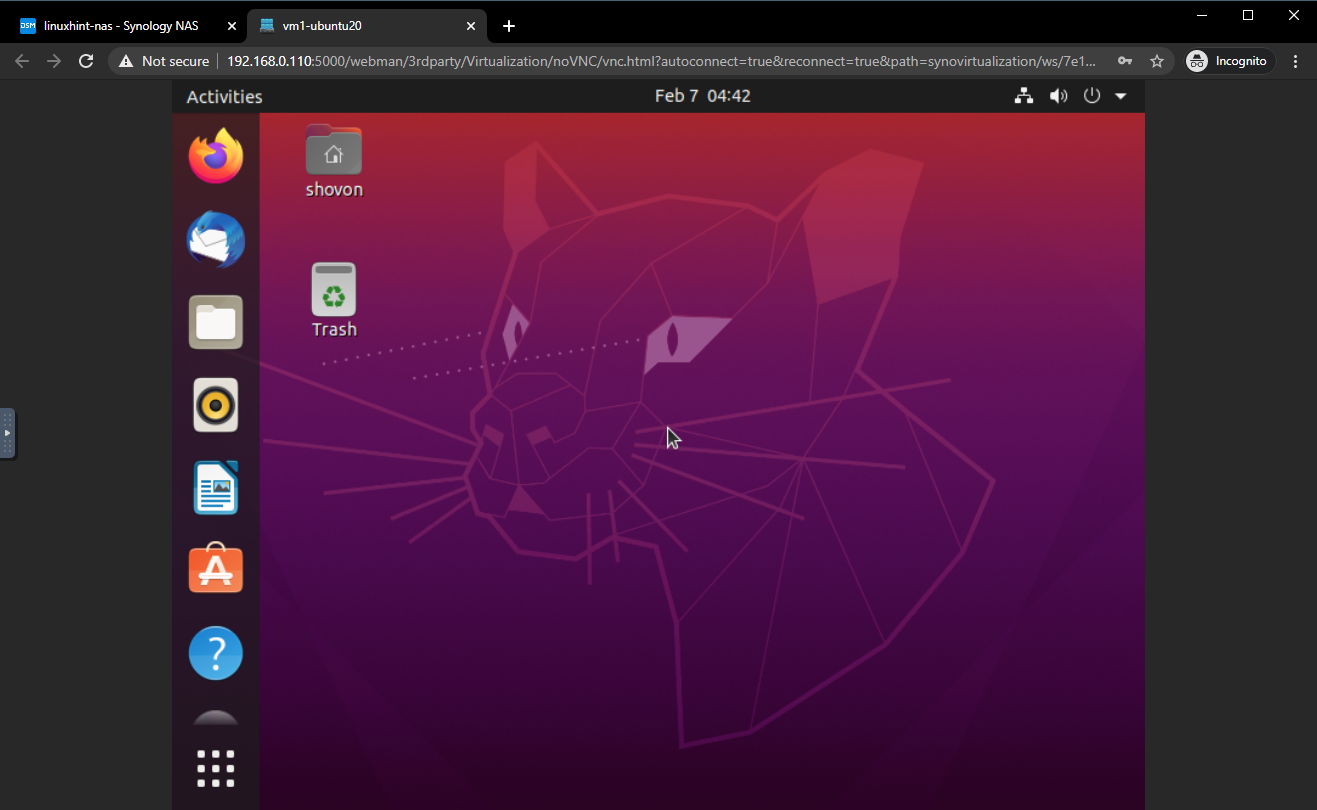Open the clock showing Feb 7 04:42
The height and width of the screenshot is (810, 1317).
(x=702, y=96)
